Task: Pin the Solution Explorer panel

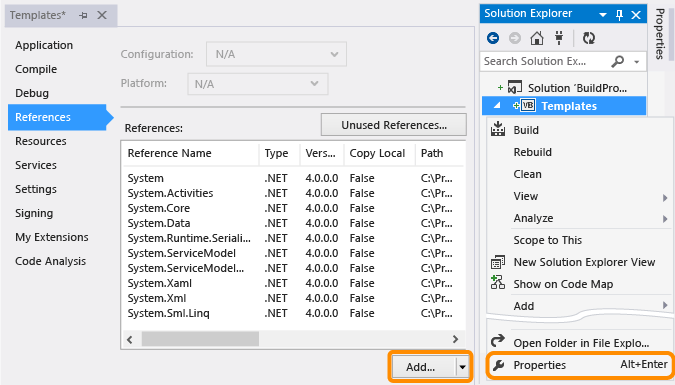Action: coord(619,15)
